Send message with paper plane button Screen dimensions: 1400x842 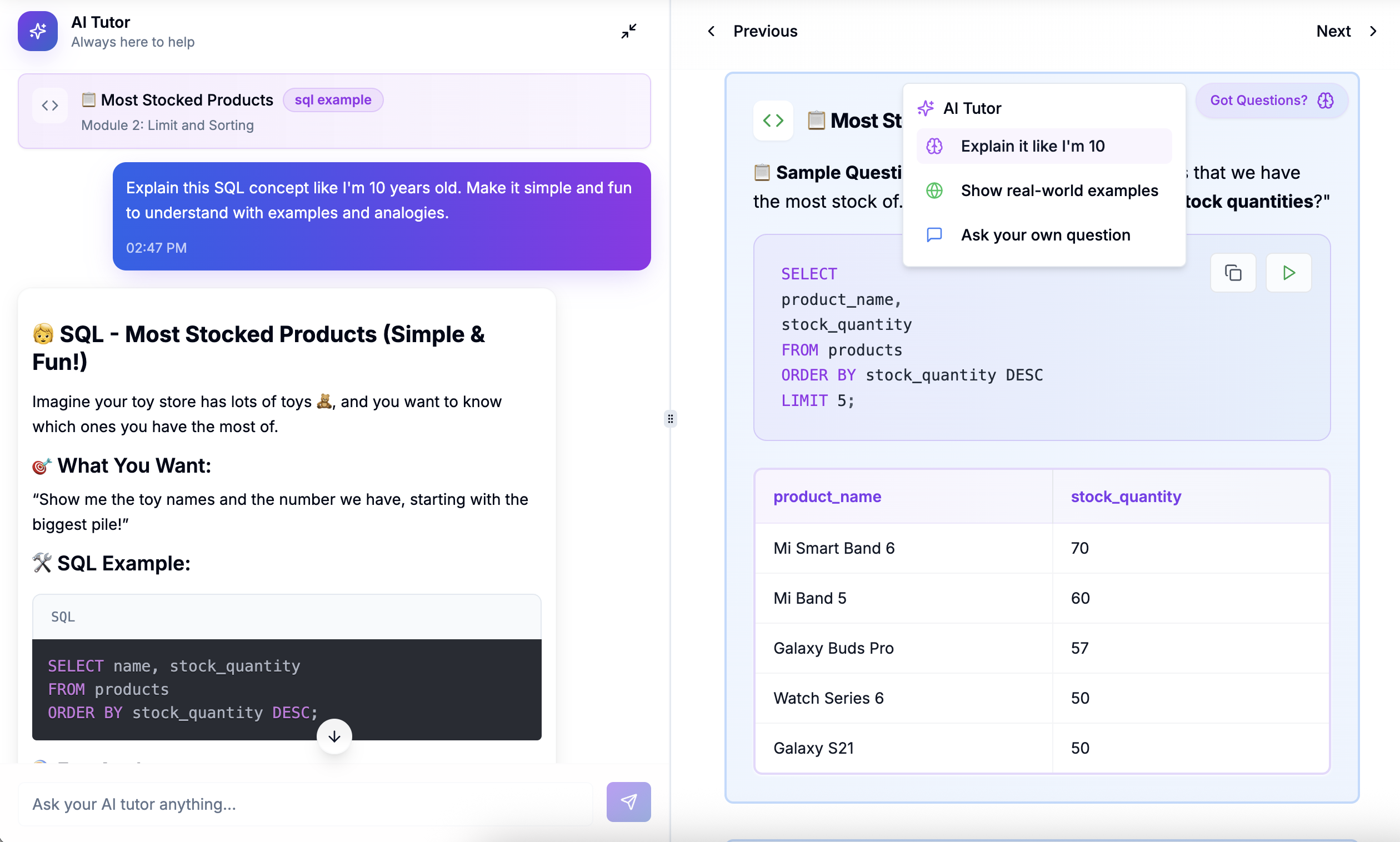point(628,801)
